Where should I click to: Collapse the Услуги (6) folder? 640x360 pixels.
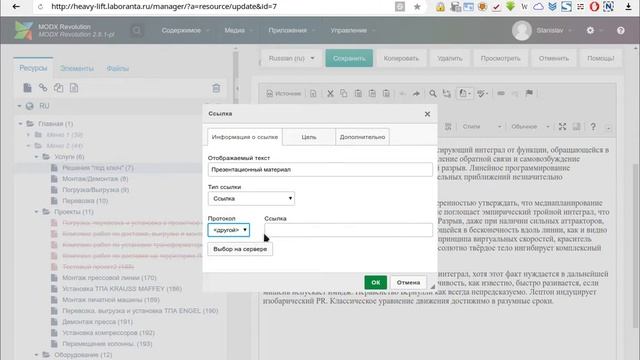[x=36, y=157]
